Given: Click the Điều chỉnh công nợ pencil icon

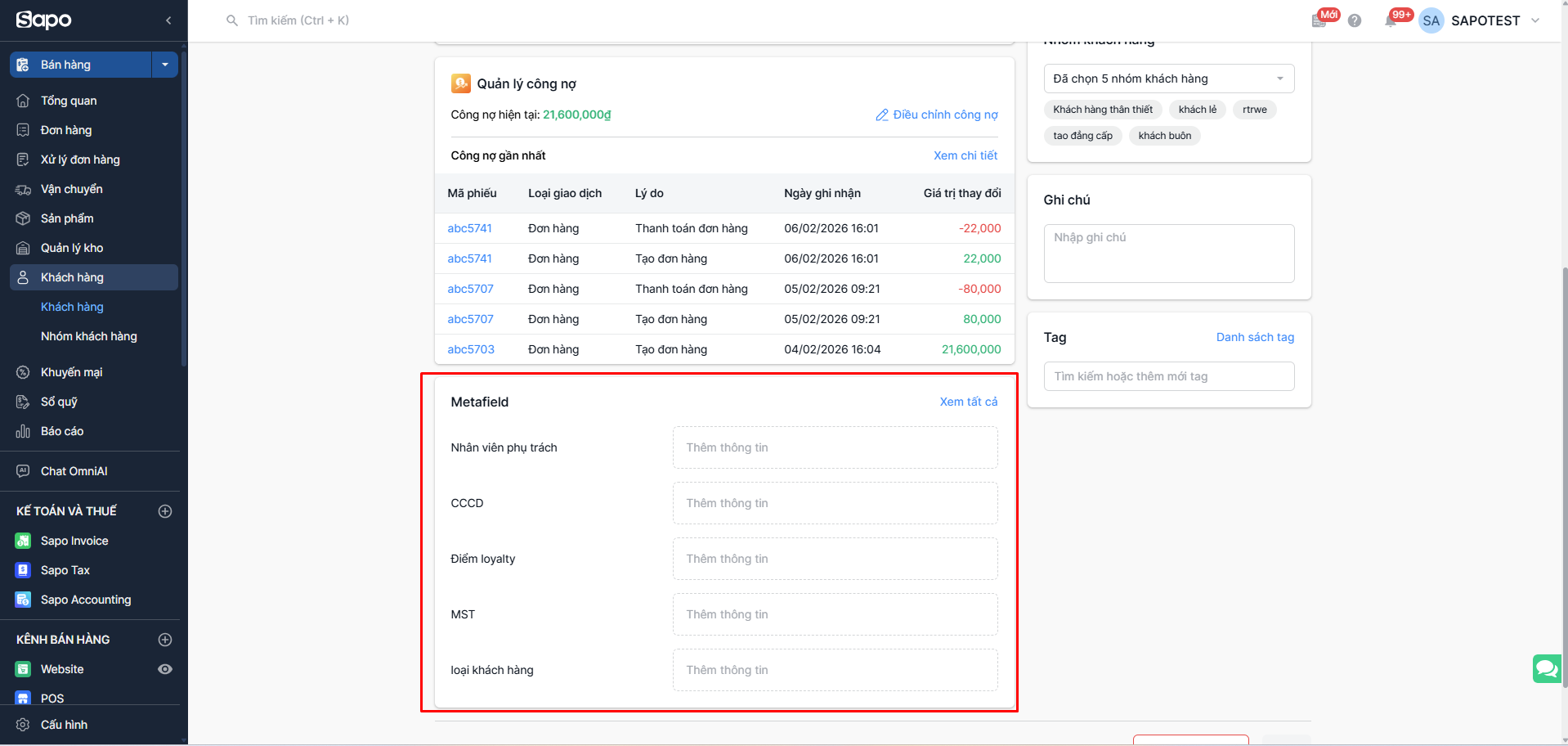Looking at the screenshot, I should [x=882, y=115].
